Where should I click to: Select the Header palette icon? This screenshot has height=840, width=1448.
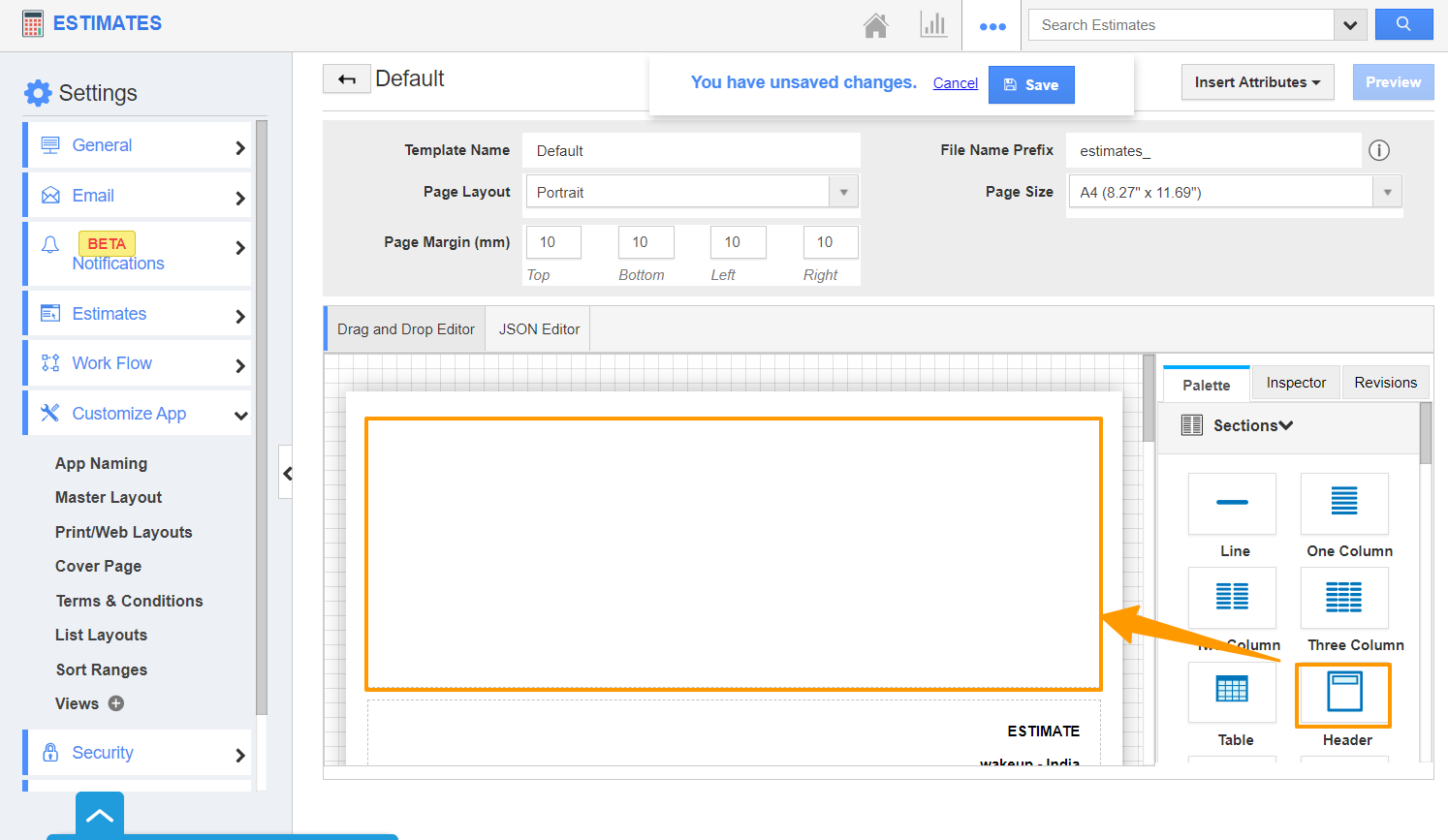(1344, 694)
